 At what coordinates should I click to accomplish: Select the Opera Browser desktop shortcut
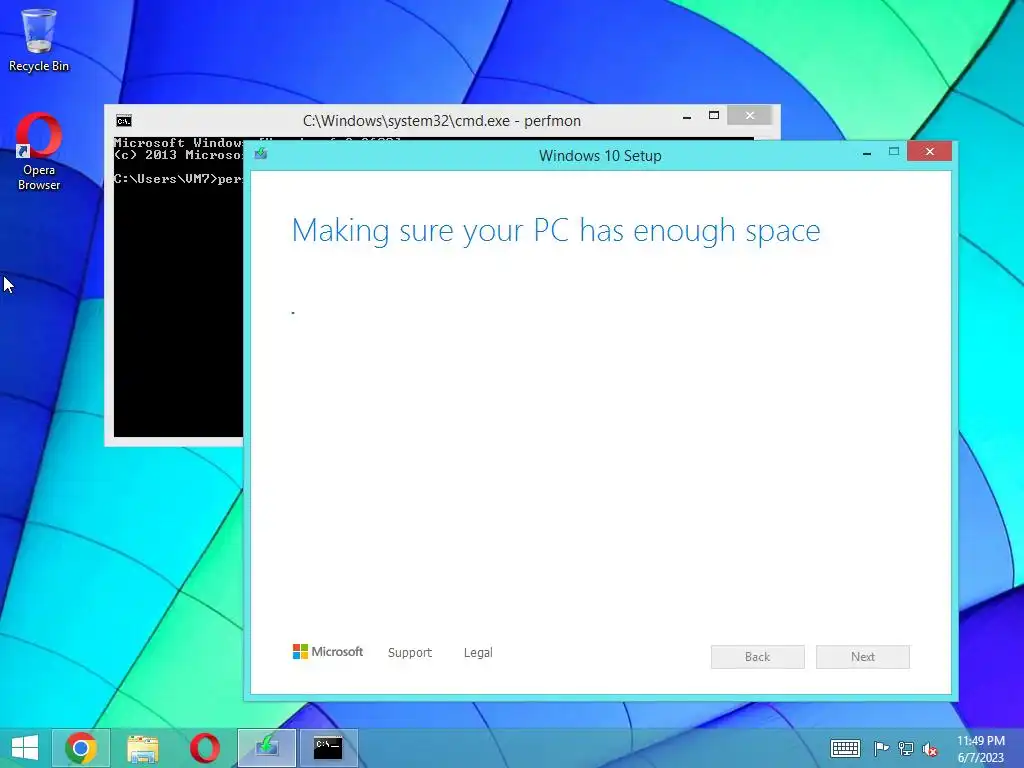(39, 152)
